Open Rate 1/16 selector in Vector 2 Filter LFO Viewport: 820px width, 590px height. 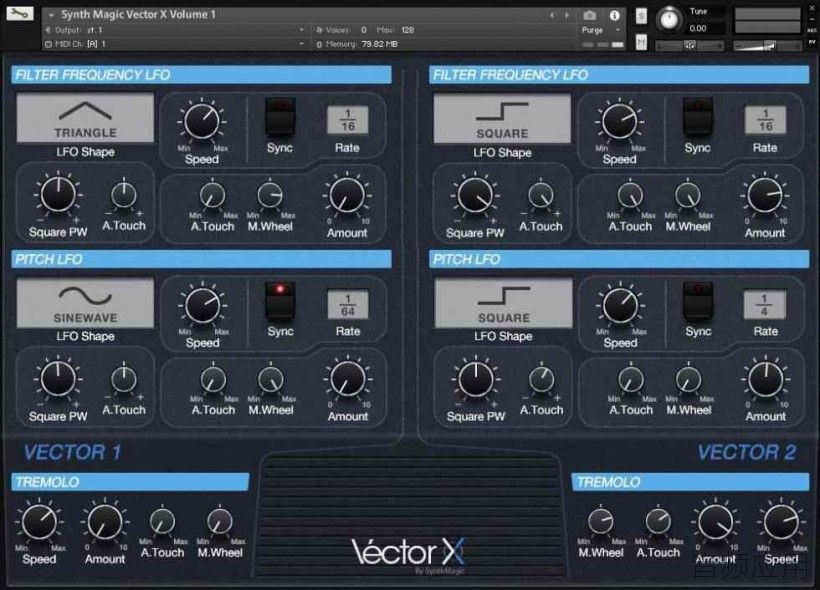765,120
